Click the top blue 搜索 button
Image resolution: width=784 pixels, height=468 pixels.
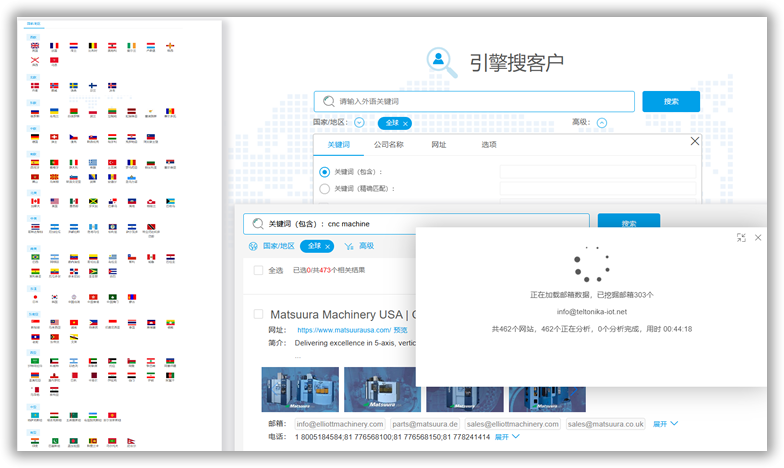671,102
